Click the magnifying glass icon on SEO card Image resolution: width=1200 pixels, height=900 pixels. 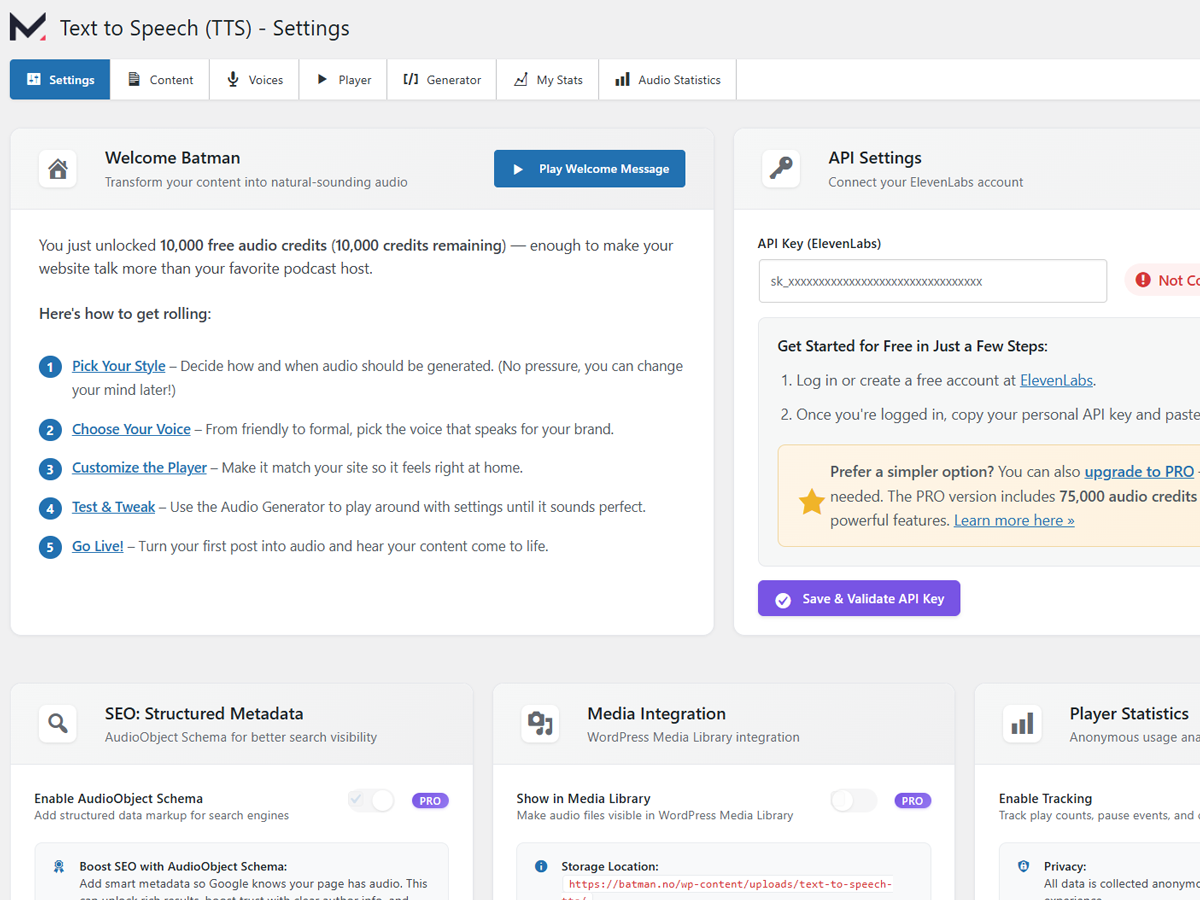coord(57,724)
